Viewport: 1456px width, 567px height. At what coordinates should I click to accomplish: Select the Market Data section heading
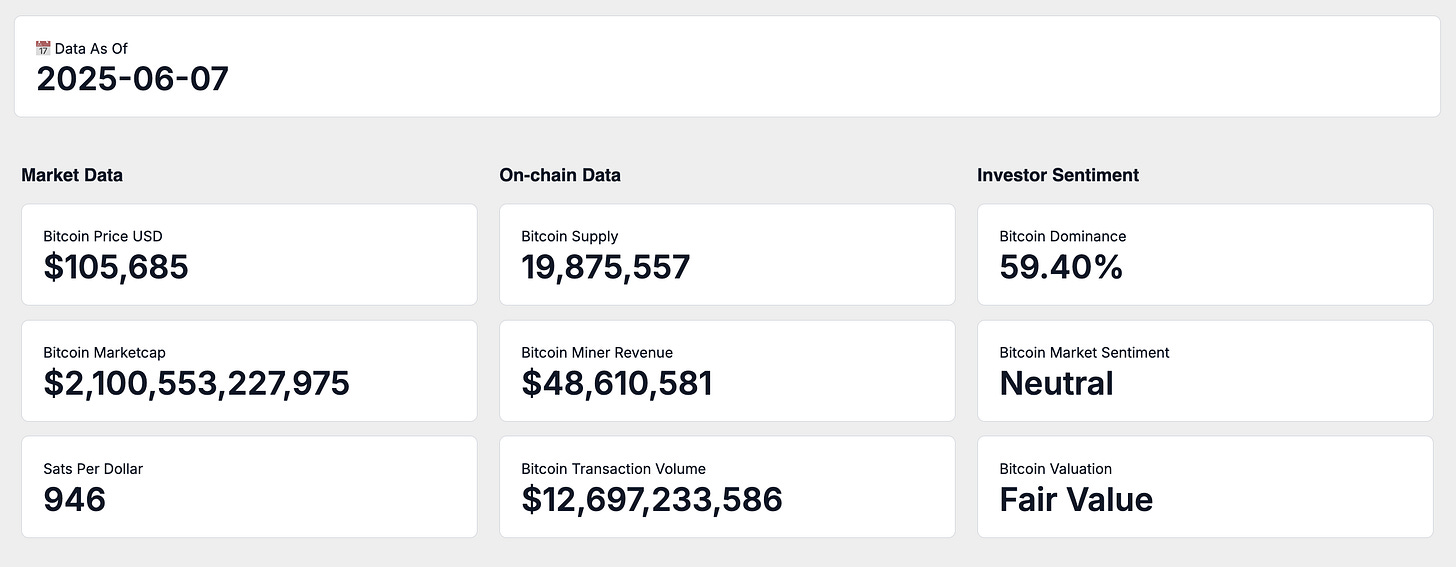pyautogui.click(x=72, y=175)
